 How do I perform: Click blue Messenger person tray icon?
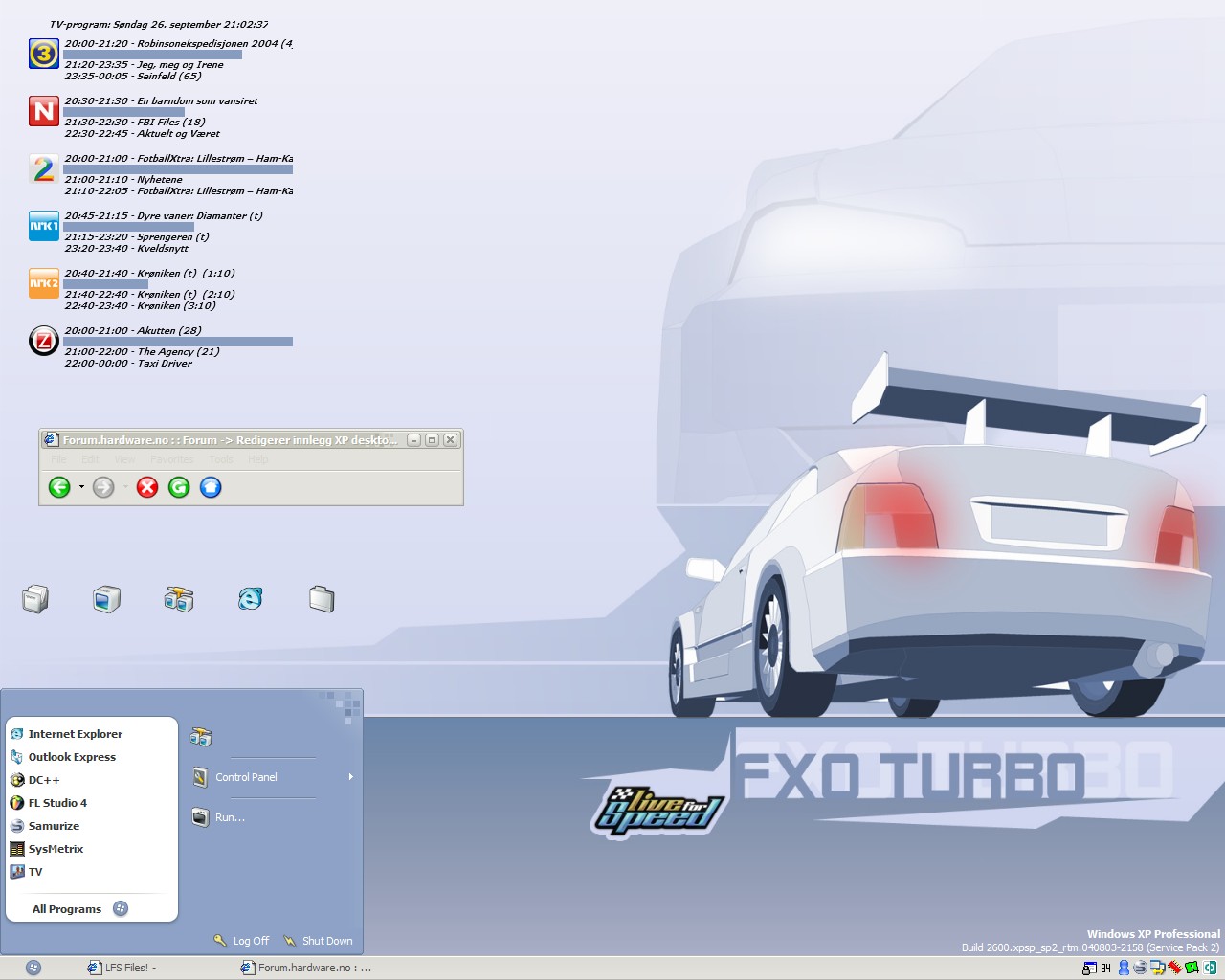(1124, 968)
